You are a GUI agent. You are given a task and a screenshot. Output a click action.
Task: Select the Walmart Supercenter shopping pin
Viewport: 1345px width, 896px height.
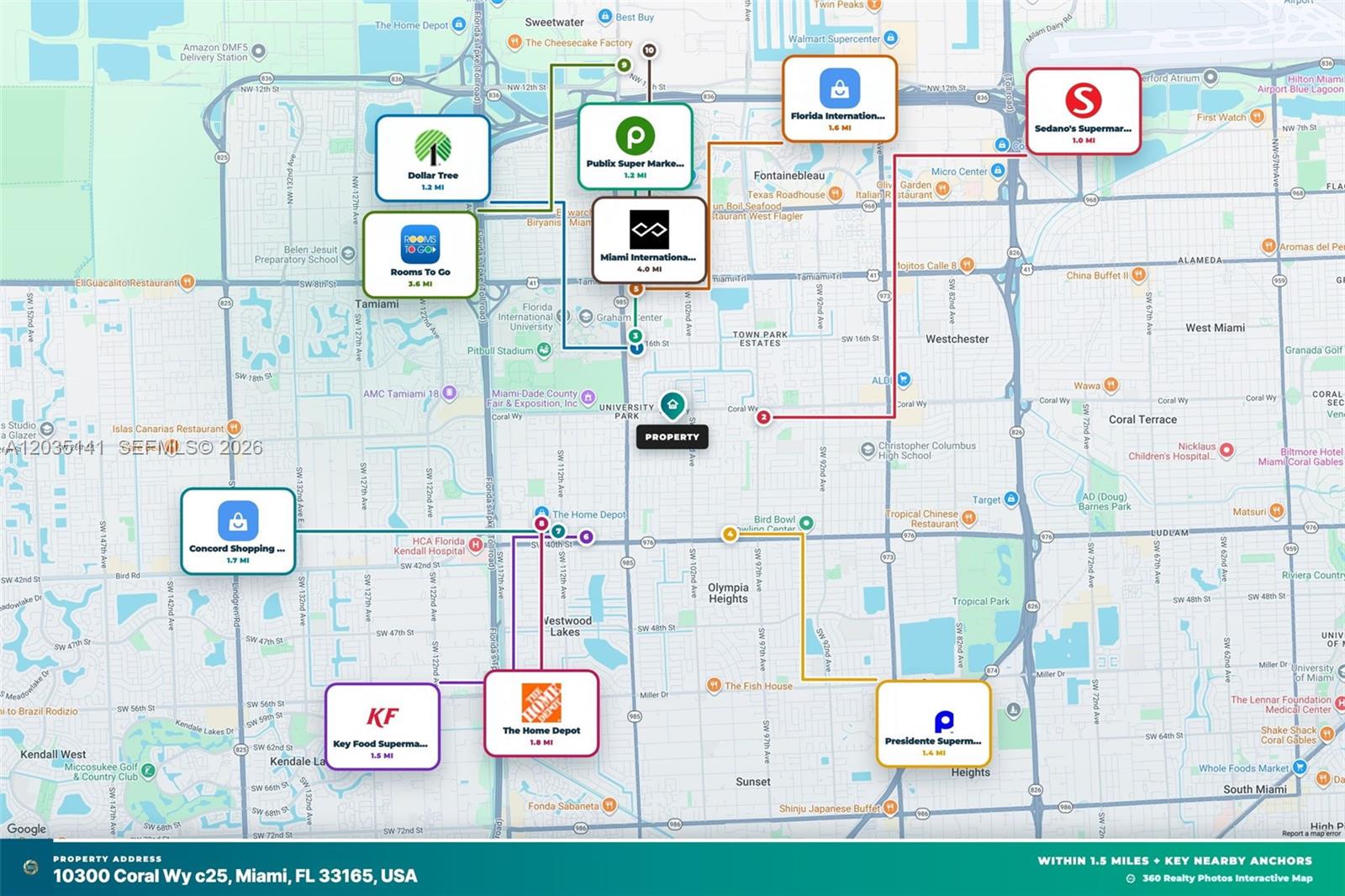coord(891,38)
